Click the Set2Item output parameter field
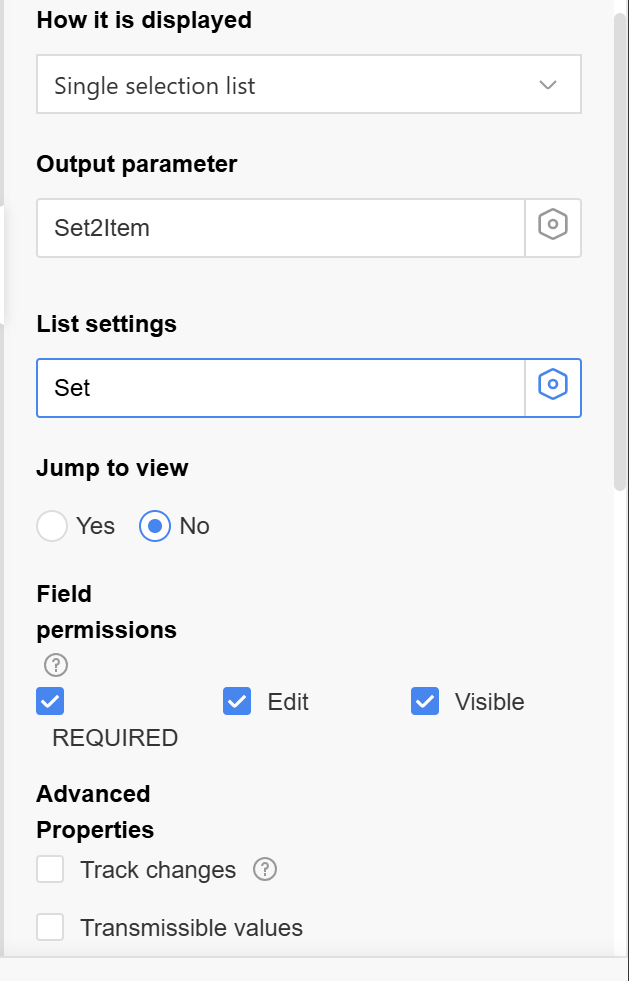629x981 pixels. tap(280, 227)
